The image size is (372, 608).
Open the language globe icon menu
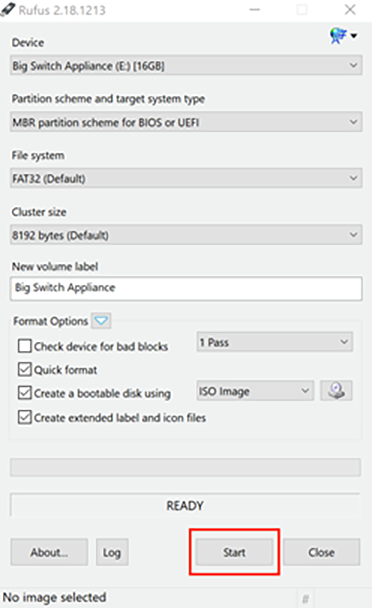pyautogui.click(x=343, y=36)
